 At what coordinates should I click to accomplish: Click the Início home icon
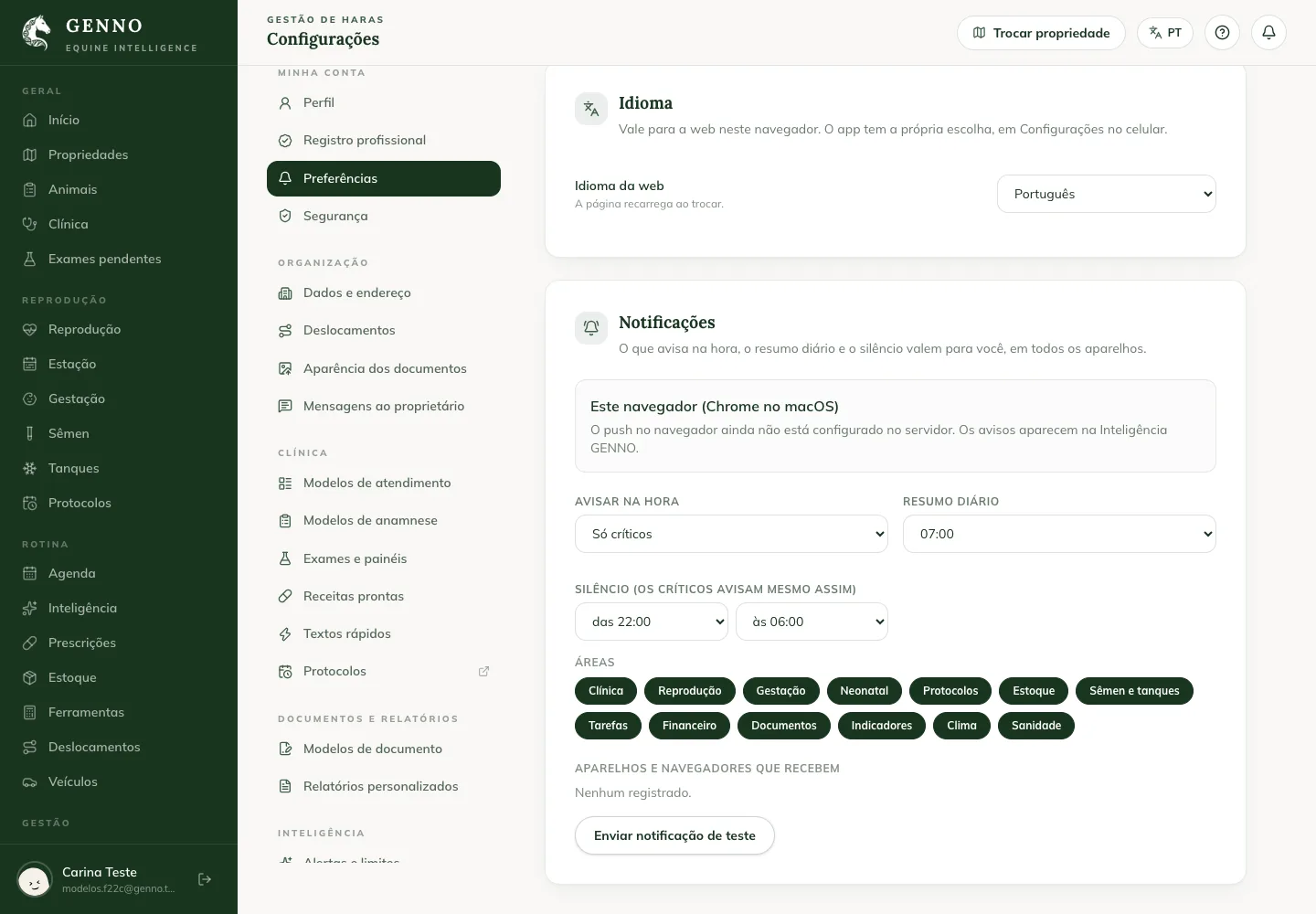[30, 120]
